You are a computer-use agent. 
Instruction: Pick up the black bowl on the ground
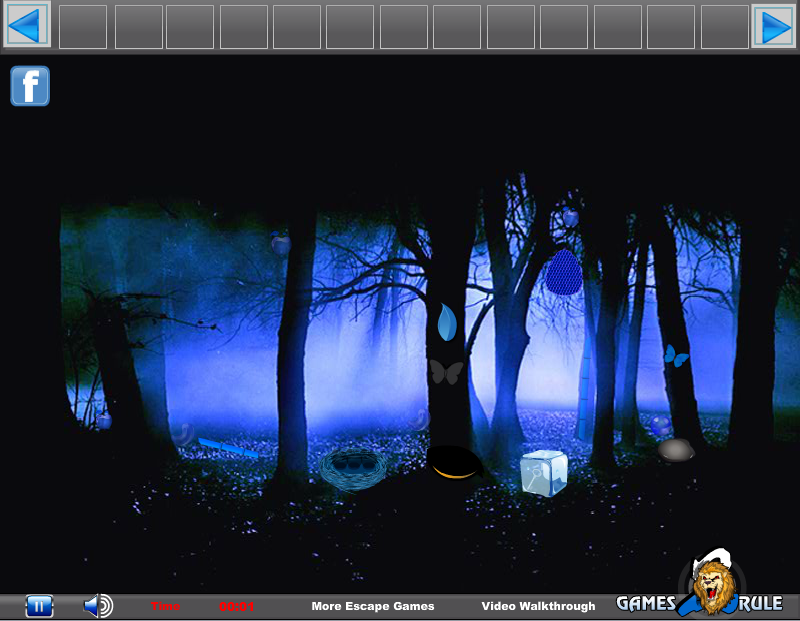pos(454,462)
